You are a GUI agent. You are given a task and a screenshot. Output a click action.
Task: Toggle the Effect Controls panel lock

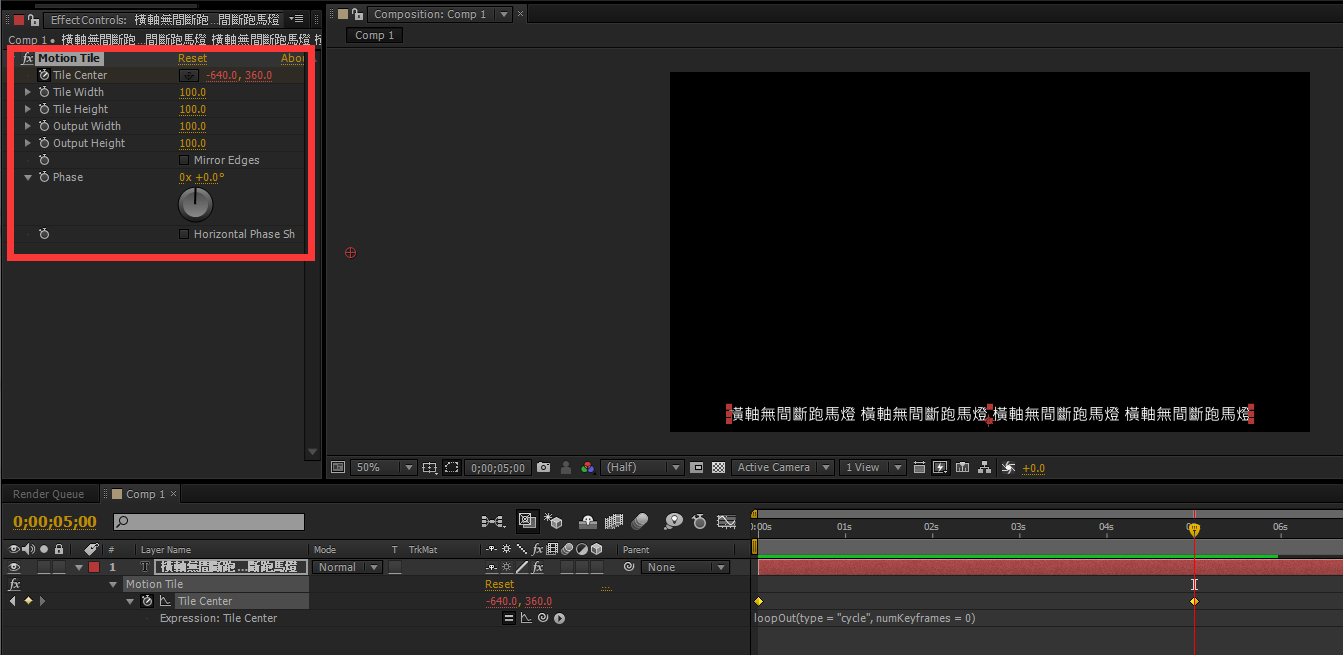[33, 19]
